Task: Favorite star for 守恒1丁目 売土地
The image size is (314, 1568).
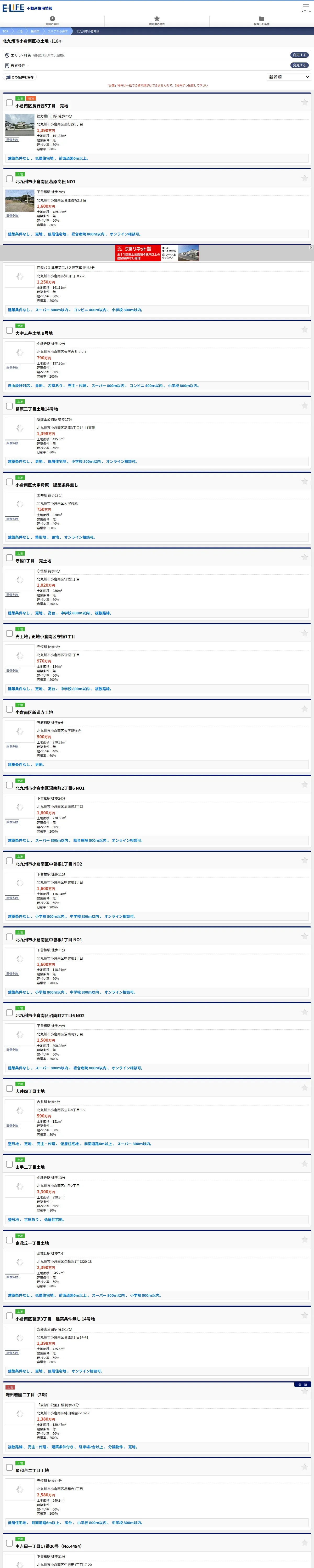Action: point(304,557)
